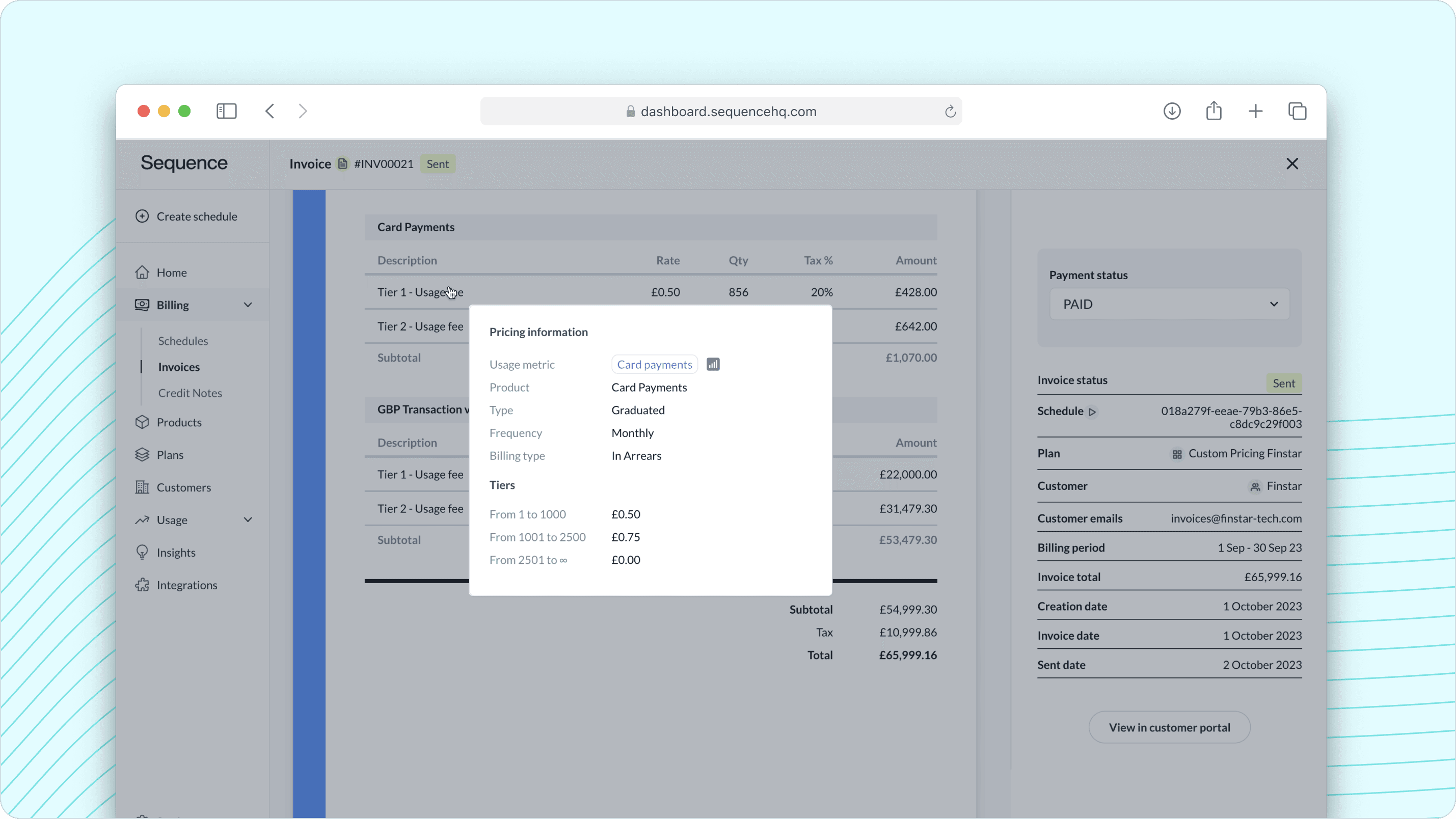
Task: Open the Custom Pricing Finstar plan link
Action: 1244,454
